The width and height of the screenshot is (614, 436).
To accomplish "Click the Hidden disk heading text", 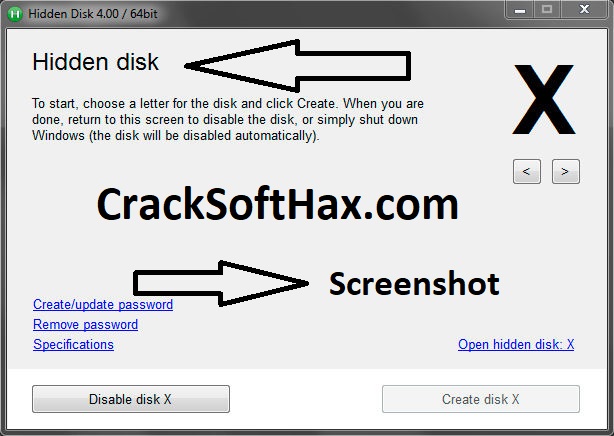I will coord(96,62).
